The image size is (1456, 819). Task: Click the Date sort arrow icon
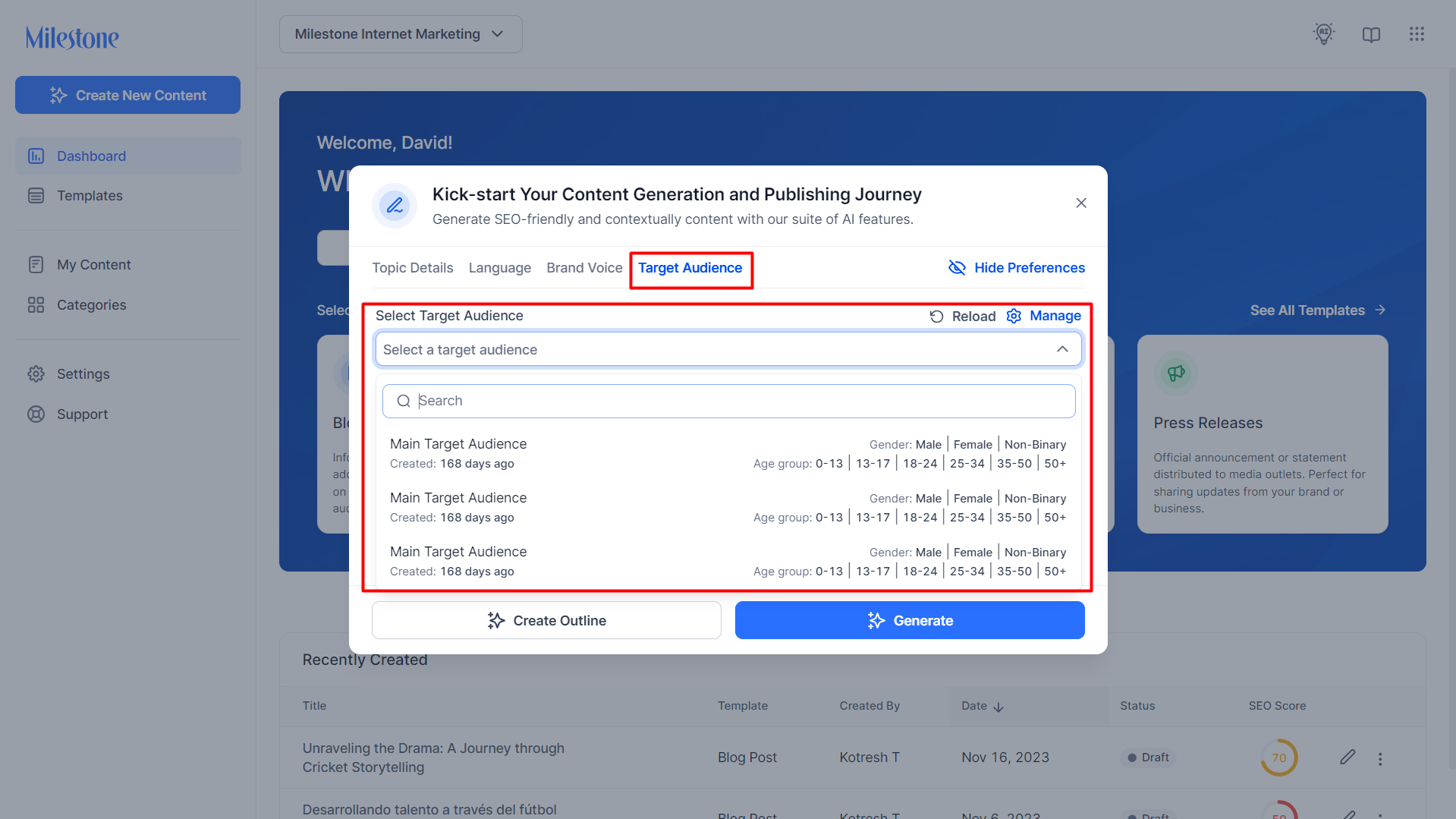pos(998,707)
